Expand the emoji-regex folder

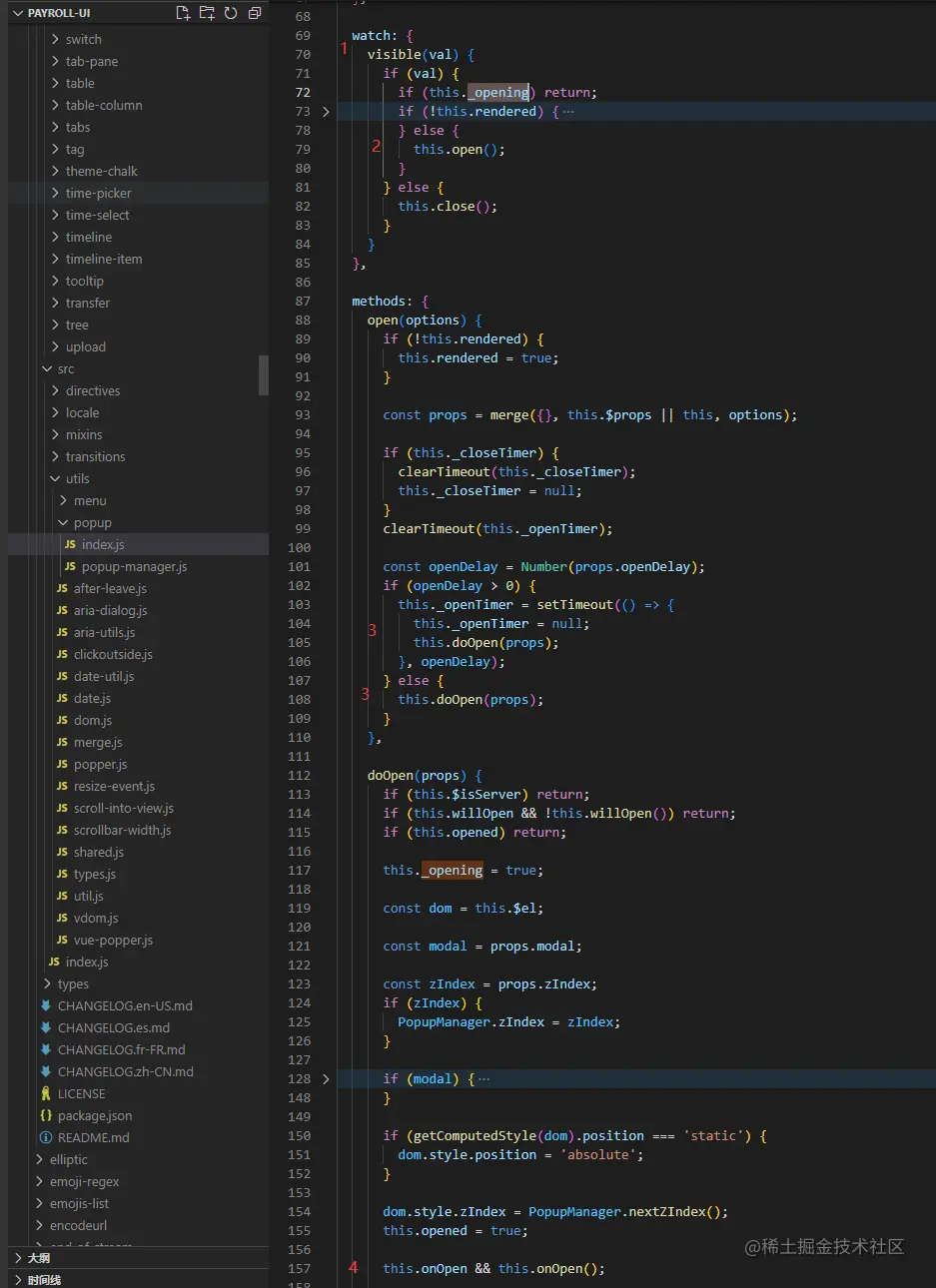tap(85, 1181)
